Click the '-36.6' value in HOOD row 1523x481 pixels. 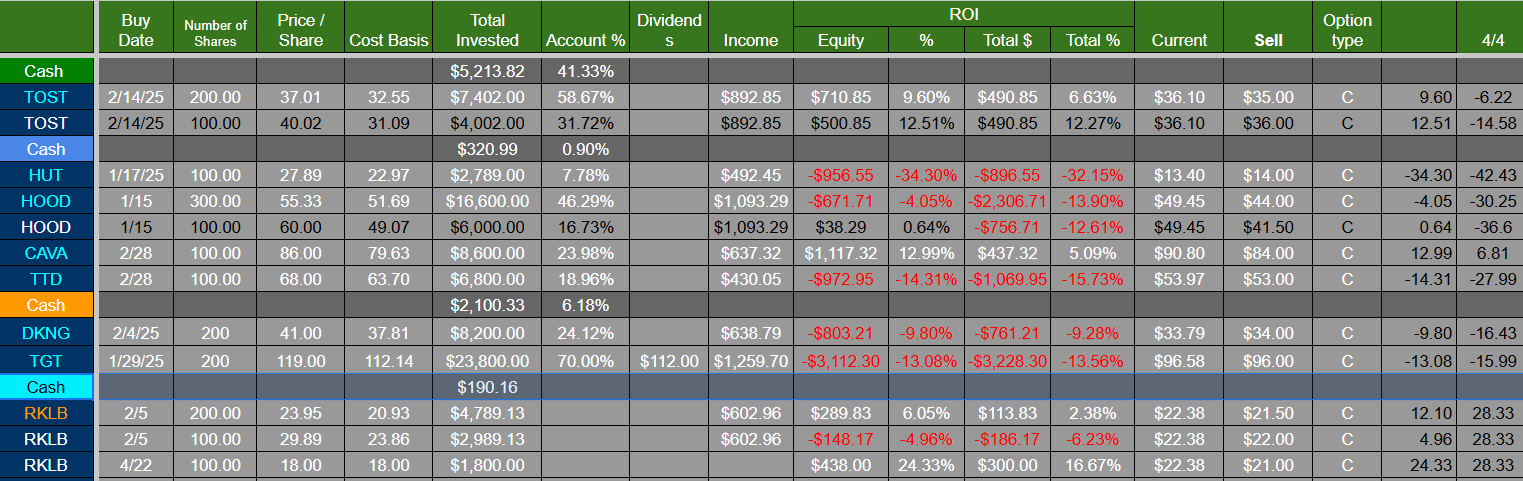point(1492,227)
